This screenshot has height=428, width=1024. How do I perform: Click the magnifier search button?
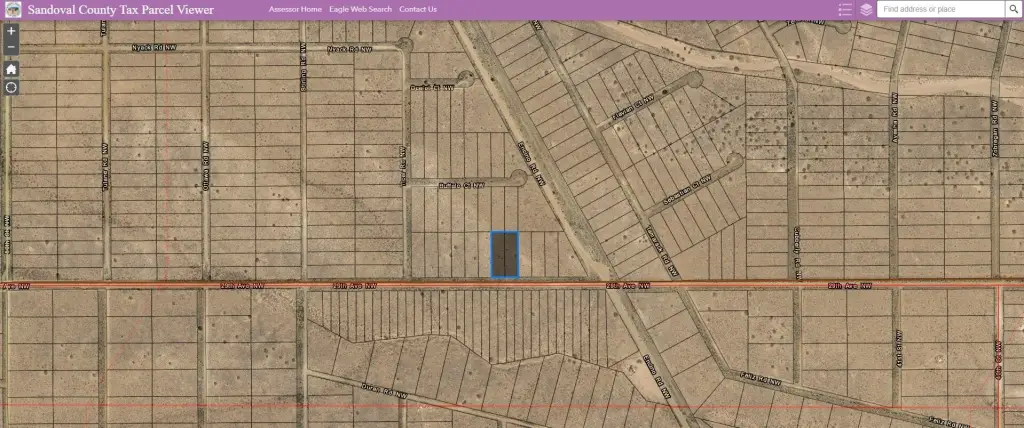[x=1014, y=9]
